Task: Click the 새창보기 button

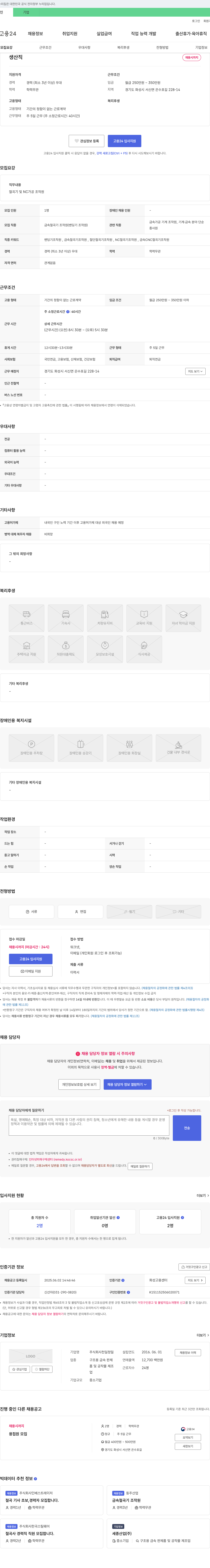Action: 188,1446
